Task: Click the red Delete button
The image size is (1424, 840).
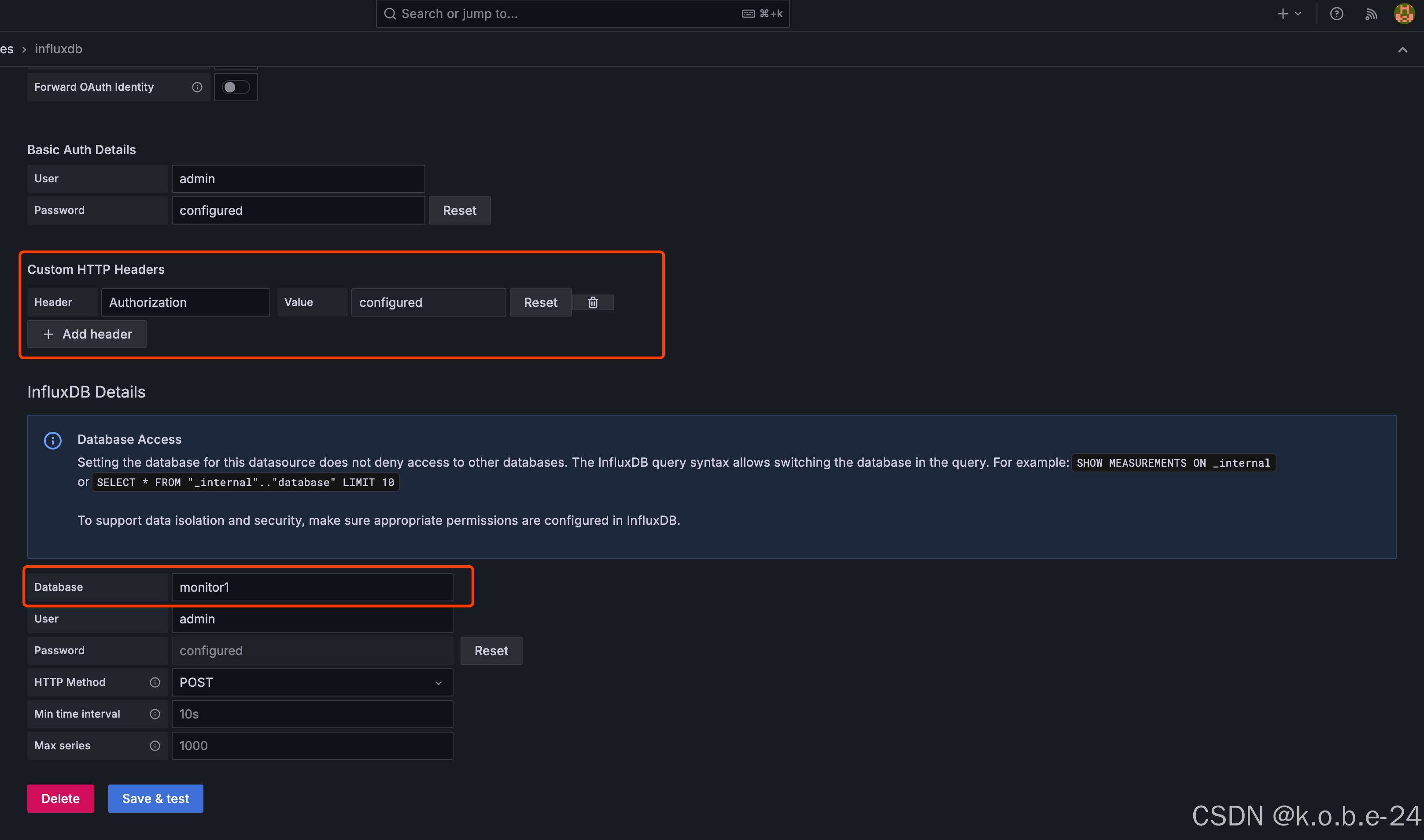Action: [x=61, y=798]
